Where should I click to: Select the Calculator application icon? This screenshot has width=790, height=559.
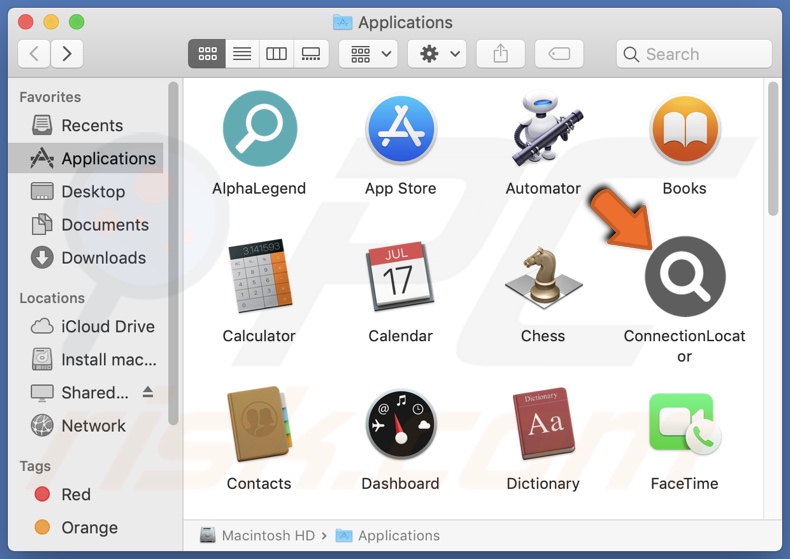pyautogui.click(x=260, y=276)
